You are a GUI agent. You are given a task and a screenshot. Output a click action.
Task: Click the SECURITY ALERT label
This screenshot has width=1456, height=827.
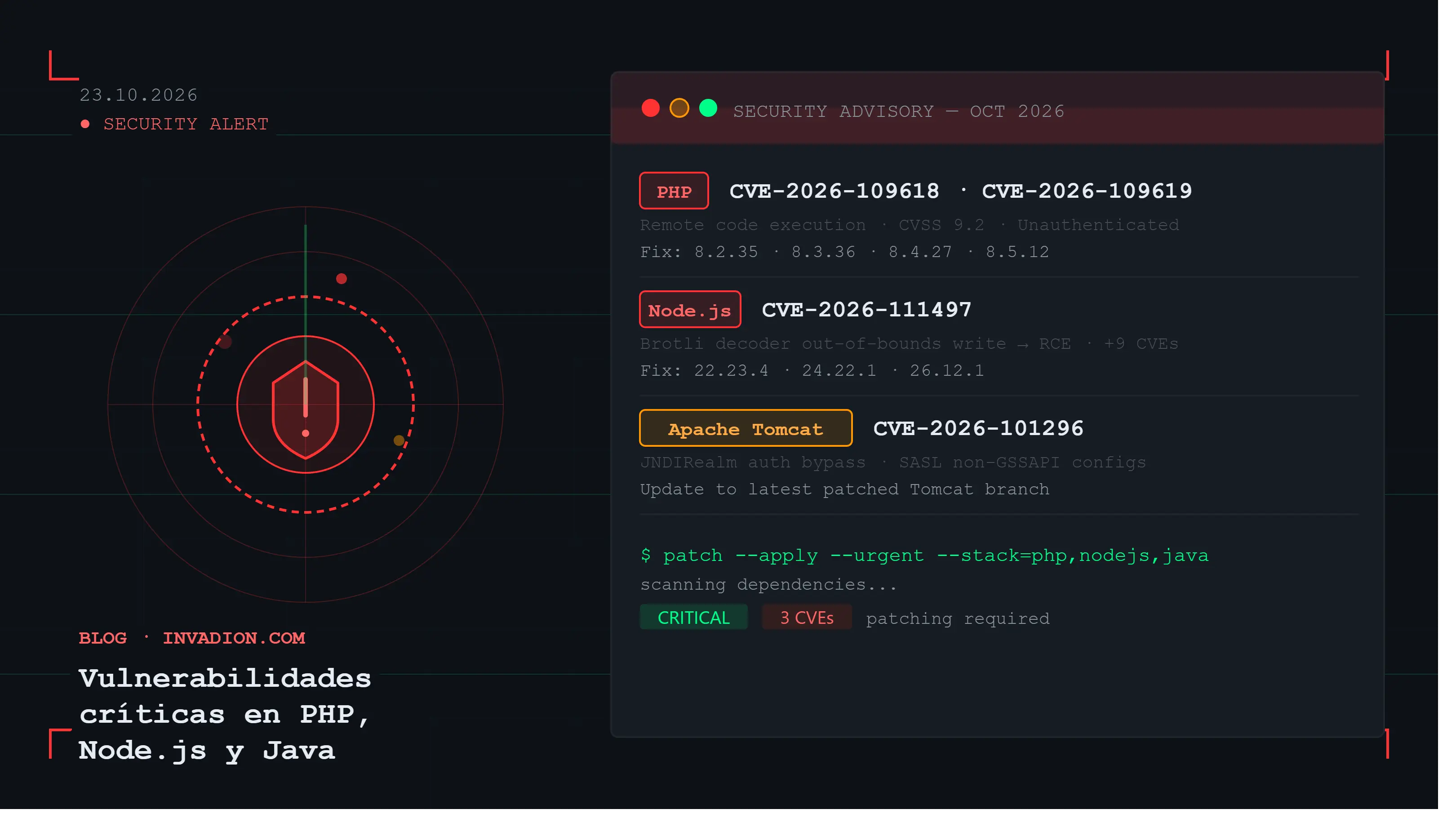[186, 124]
